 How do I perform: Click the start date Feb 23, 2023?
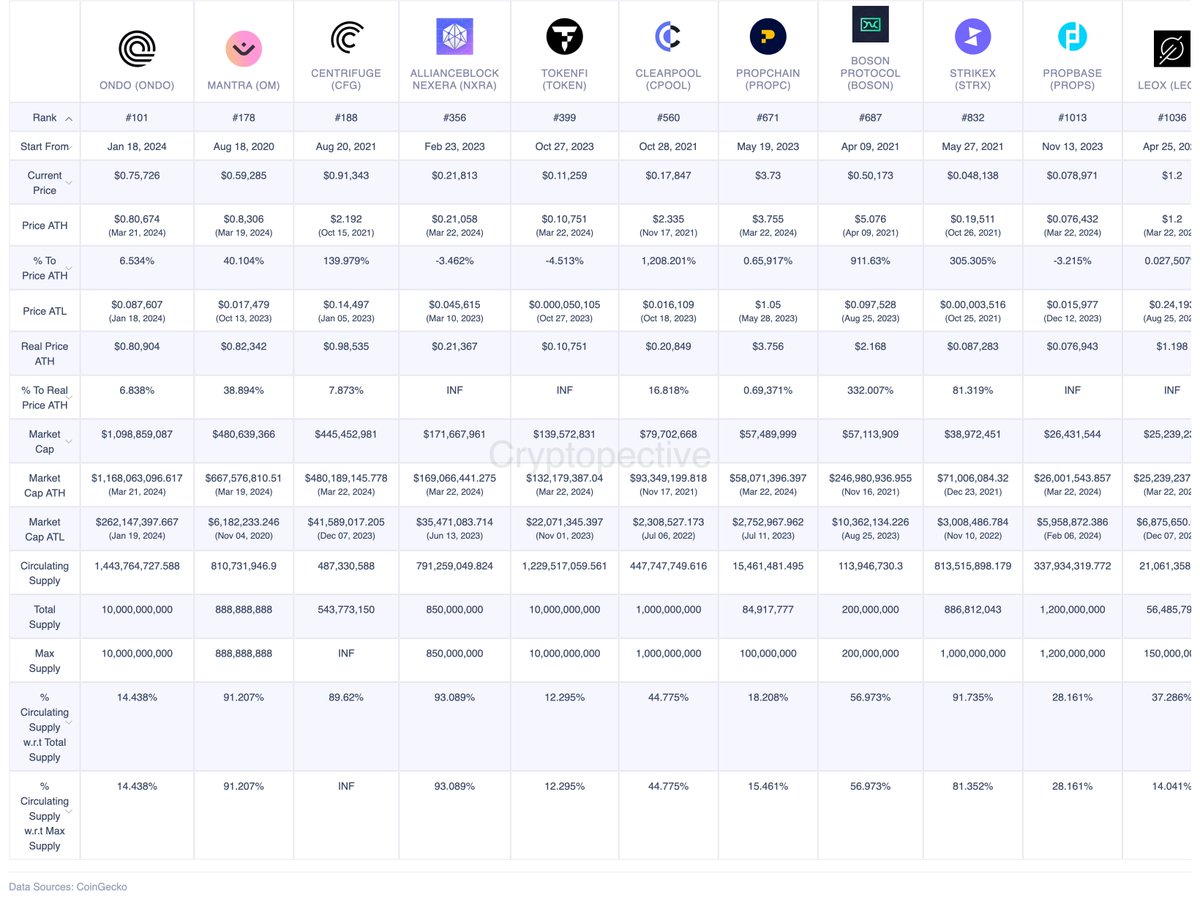(x=454, y=147)
